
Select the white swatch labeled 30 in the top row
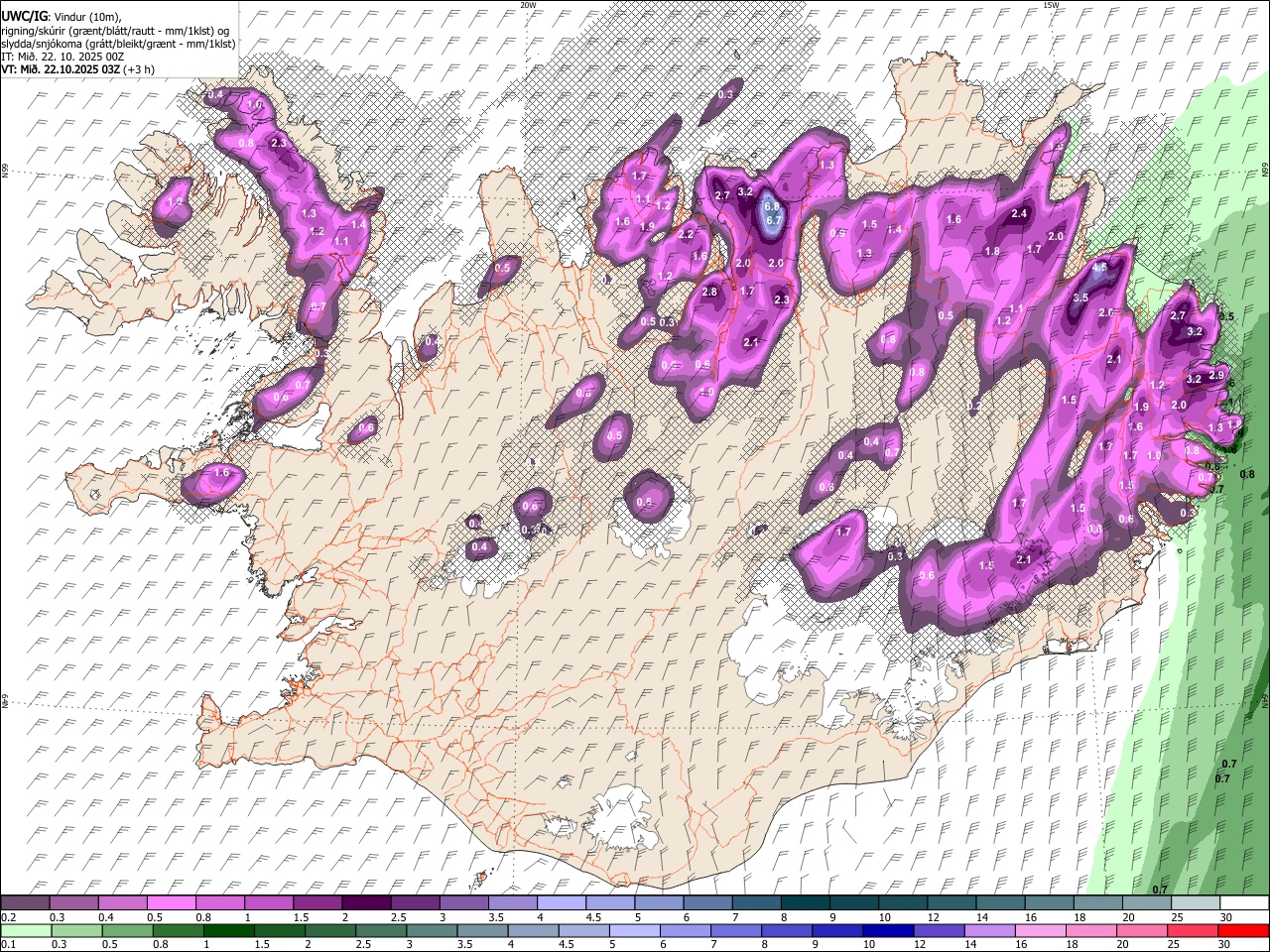pyautogui.click(x=1245, y=903)
